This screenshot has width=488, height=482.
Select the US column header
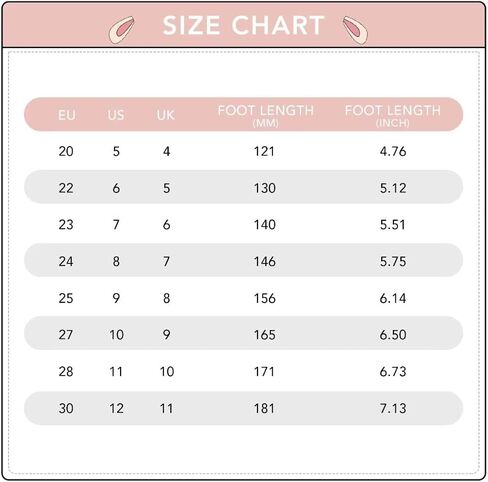point(116,115)
